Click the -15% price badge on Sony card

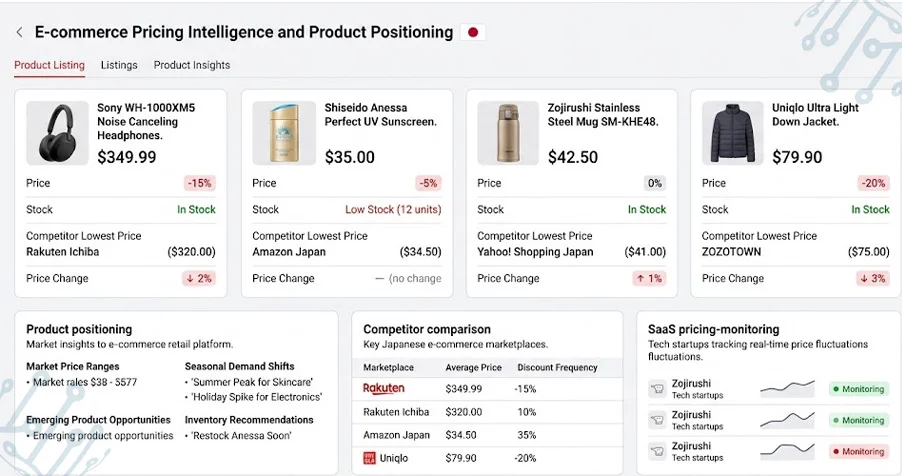click(x=200, y=183)
